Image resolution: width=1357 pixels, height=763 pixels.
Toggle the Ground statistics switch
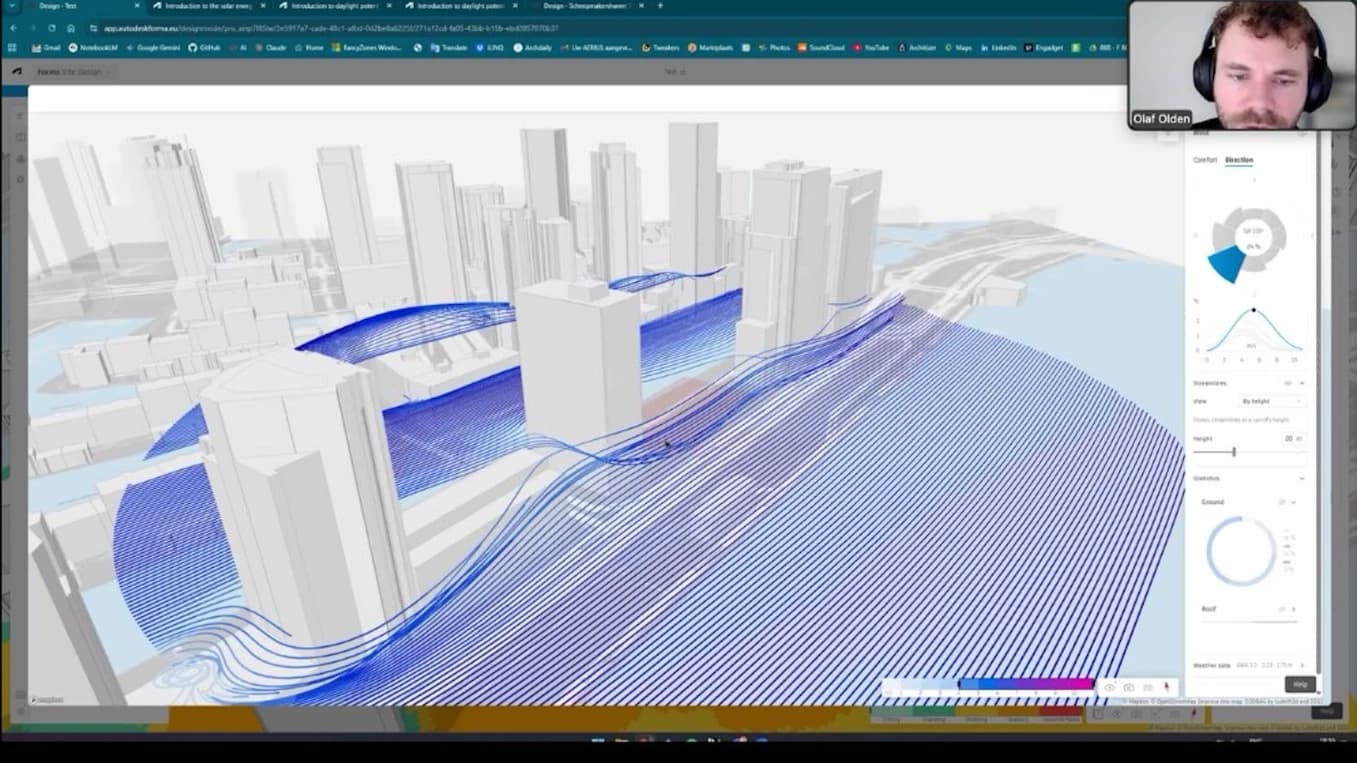tap(1282, 502)
